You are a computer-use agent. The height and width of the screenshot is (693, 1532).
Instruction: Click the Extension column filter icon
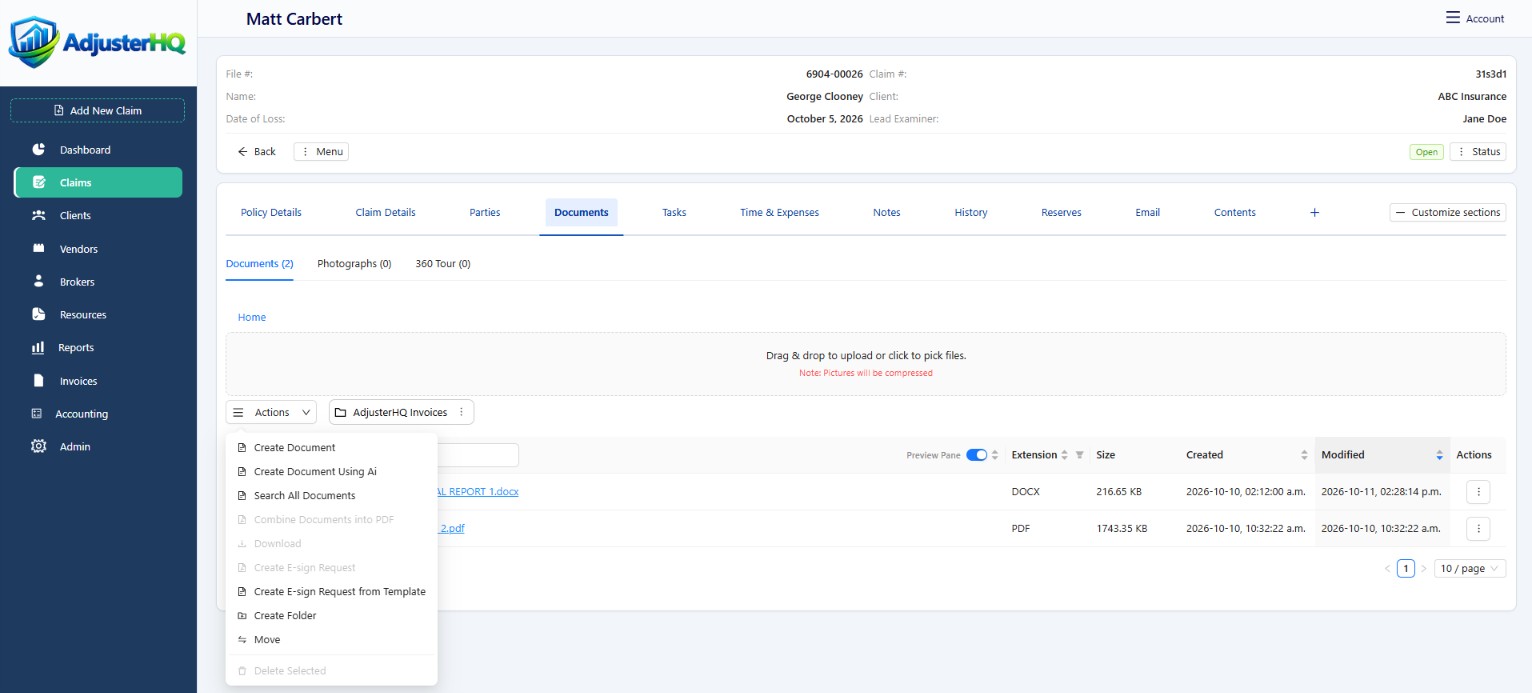click(x=1079, y=455)
